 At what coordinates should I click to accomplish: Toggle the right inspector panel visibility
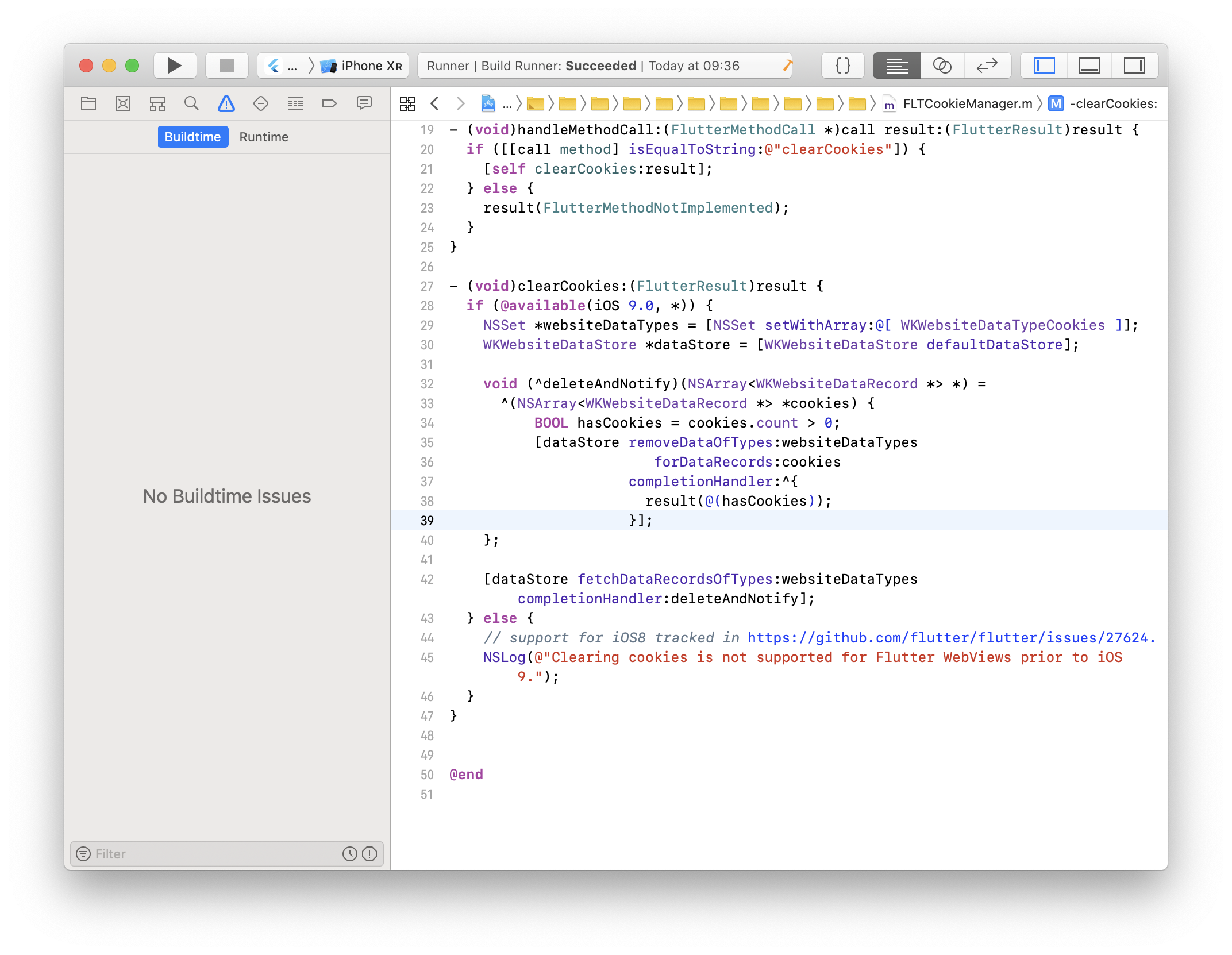(1134, 66)
